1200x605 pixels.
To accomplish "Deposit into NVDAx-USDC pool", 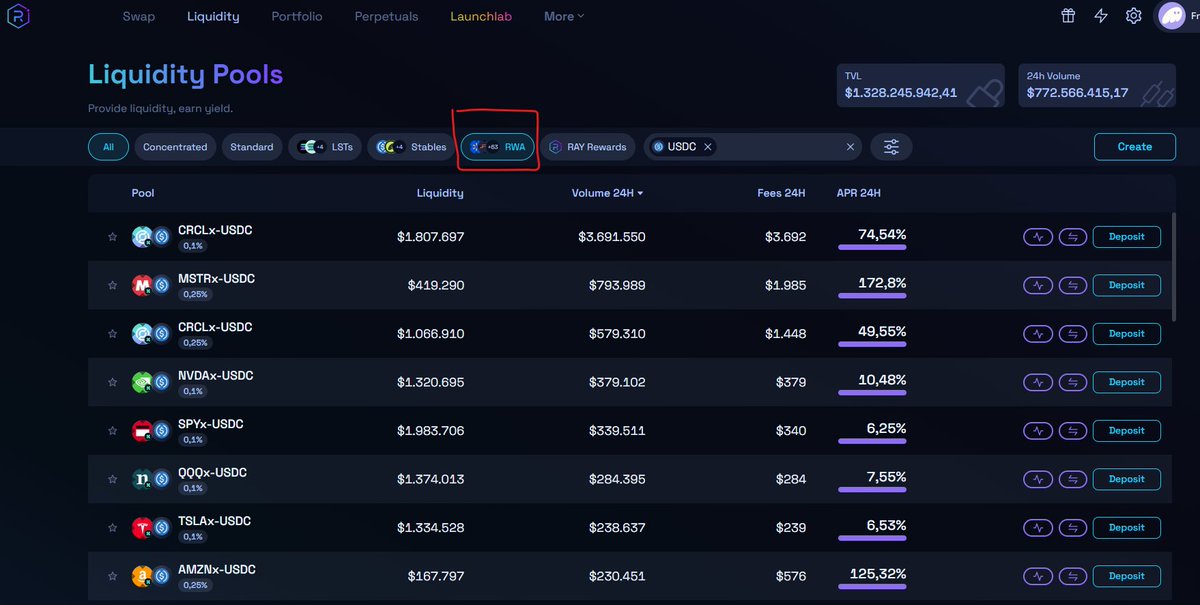I will point(1127,382).
